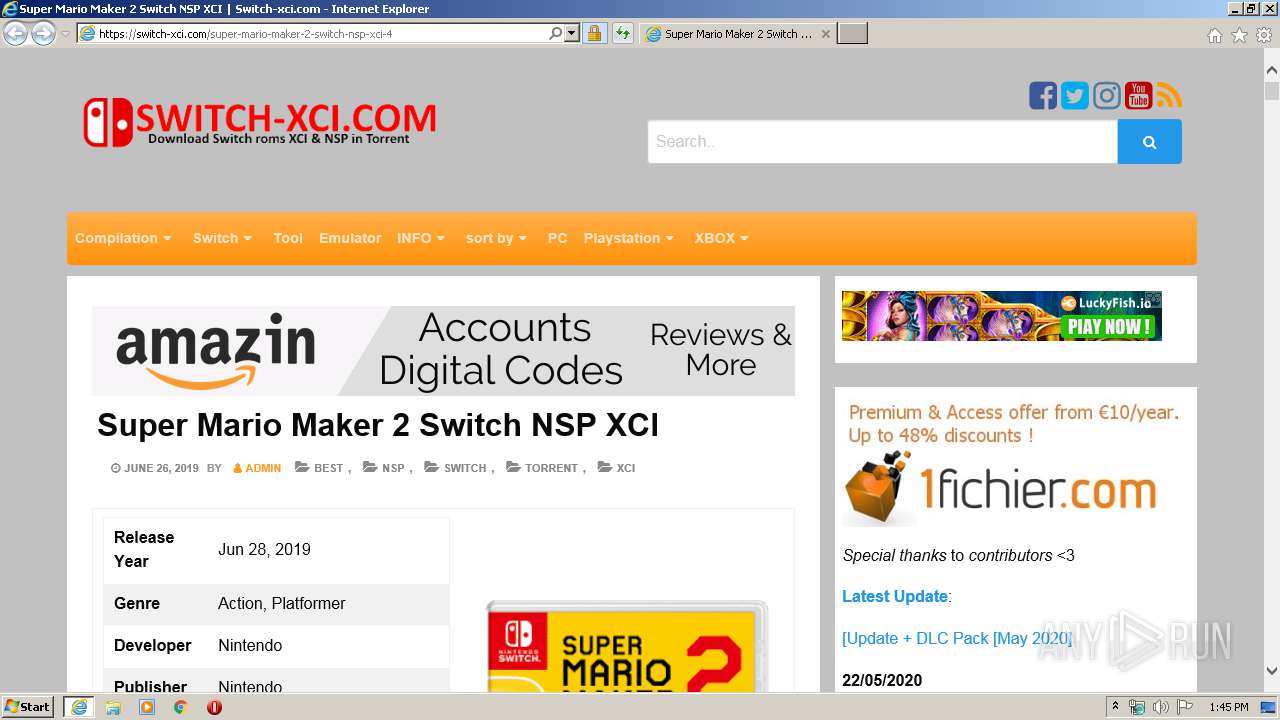The height and width of the screenshot is (720, 1280).
Task: Click the browser URL address field
Action: [322, 33]
